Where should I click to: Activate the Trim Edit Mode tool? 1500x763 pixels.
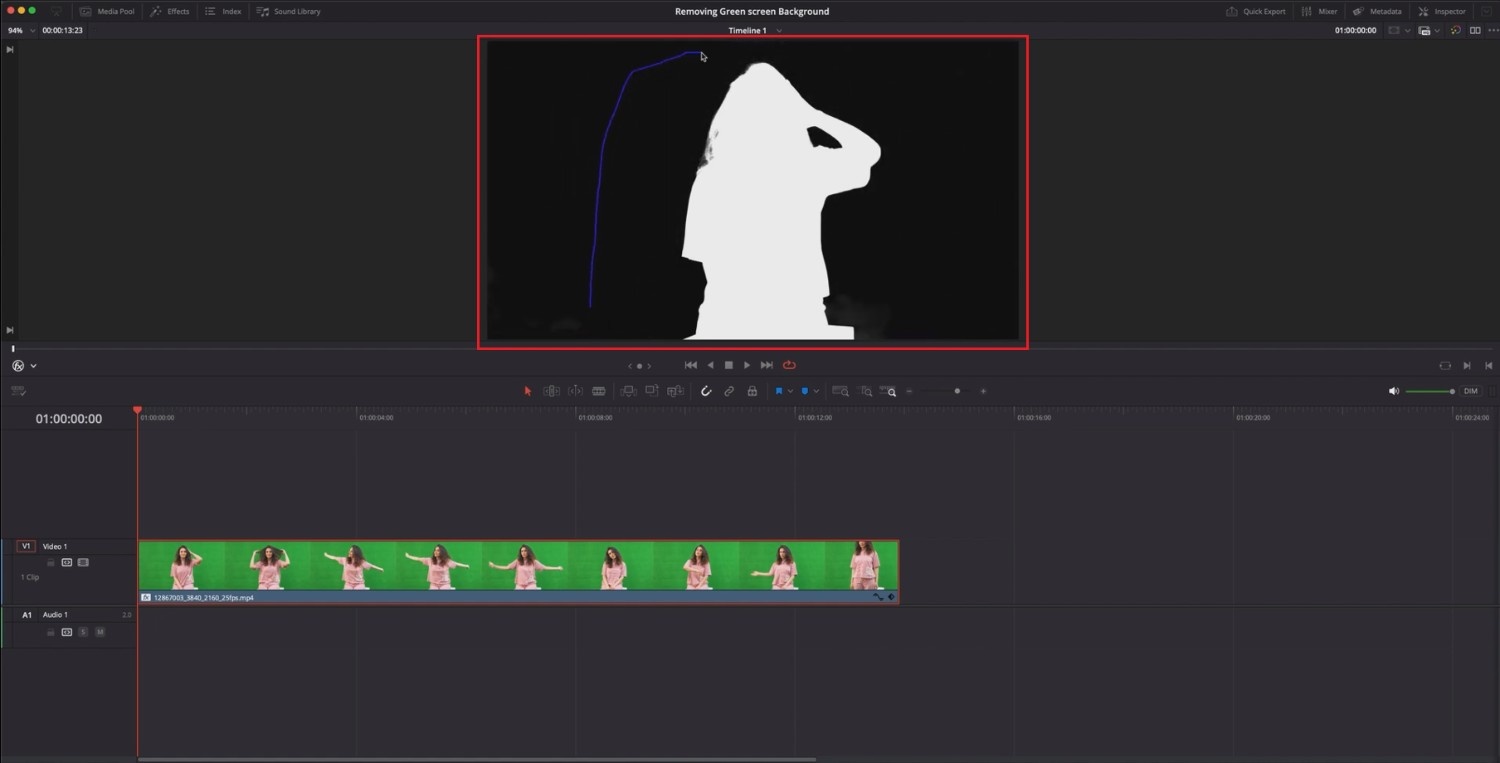551,391
